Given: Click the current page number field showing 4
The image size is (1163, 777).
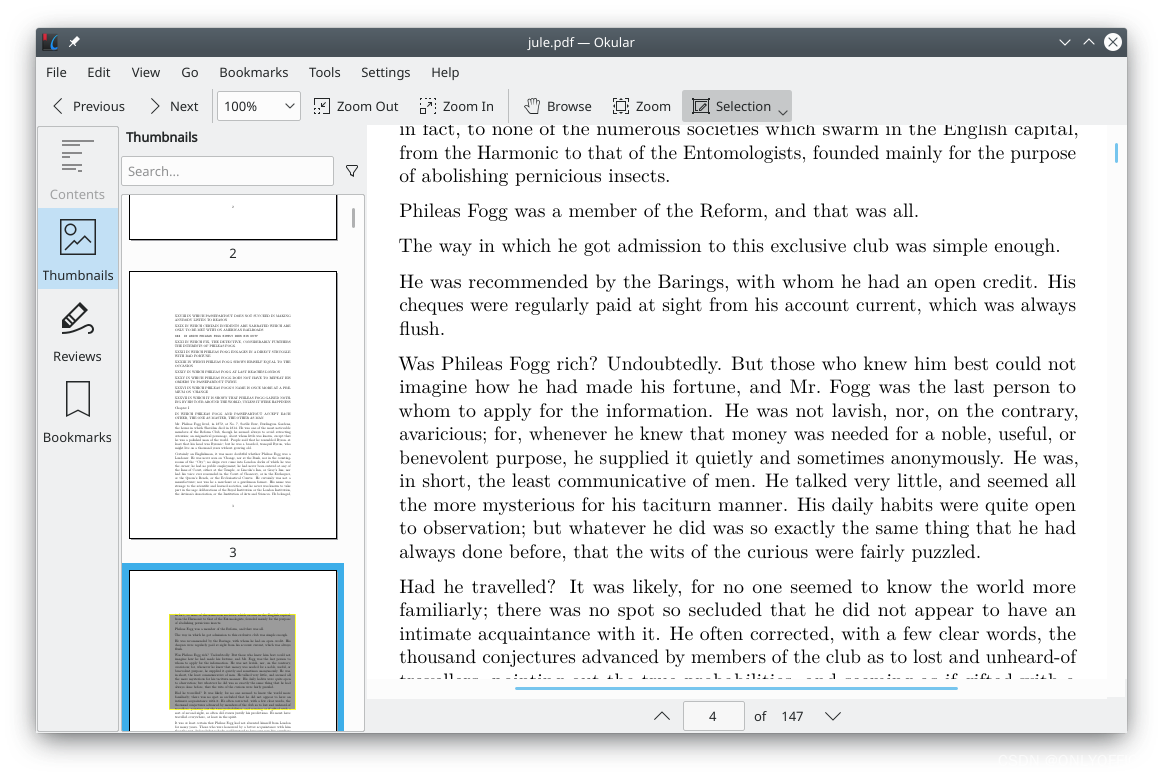Looking at the screenshot, I should [x=714, y=716].
